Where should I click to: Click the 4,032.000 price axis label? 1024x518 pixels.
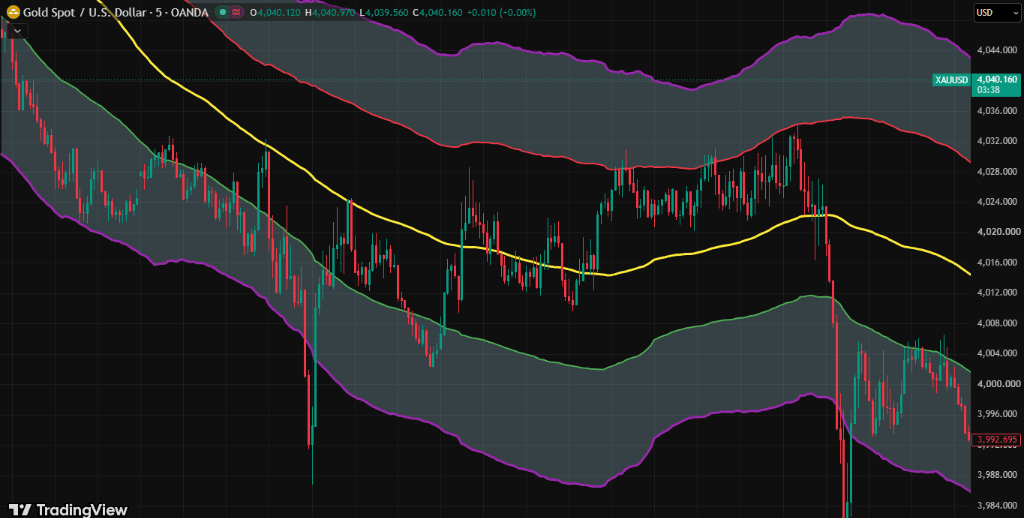pyautogui.click(x=997, y=141)
